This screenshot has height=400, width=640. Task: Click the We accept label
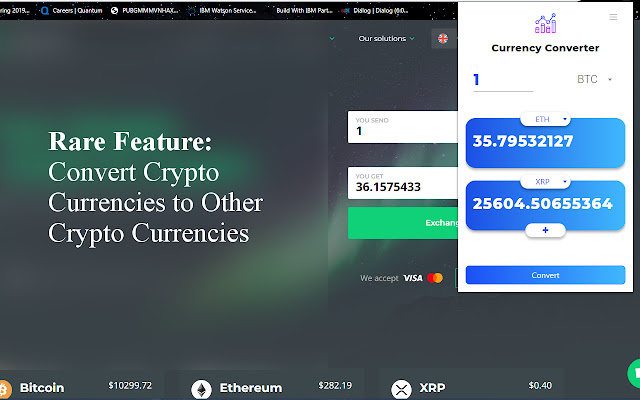[x=379, y=278]
